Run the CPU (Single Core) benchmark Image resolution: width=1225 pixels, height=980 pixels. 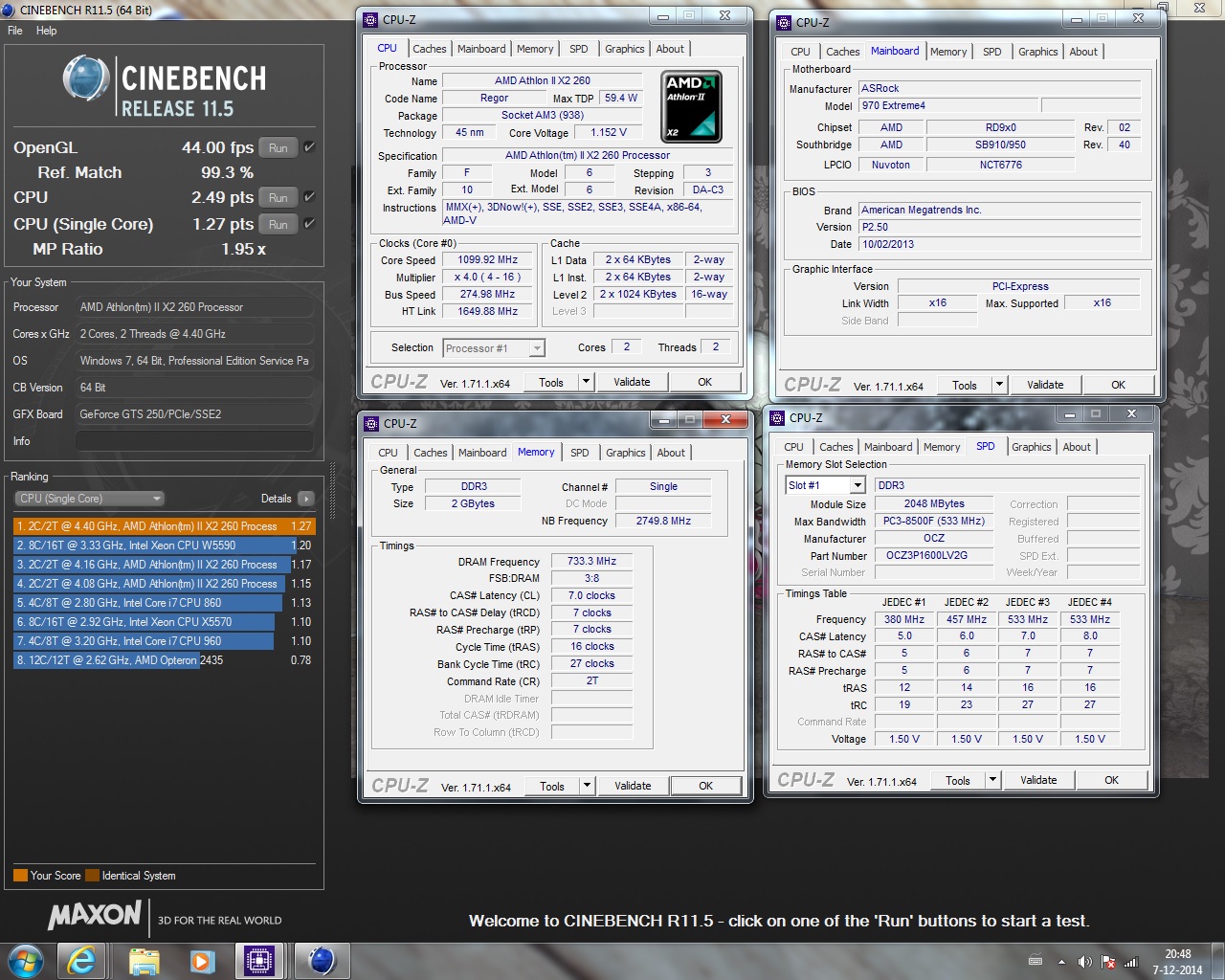pyautogui.click(x=278, y=224)
